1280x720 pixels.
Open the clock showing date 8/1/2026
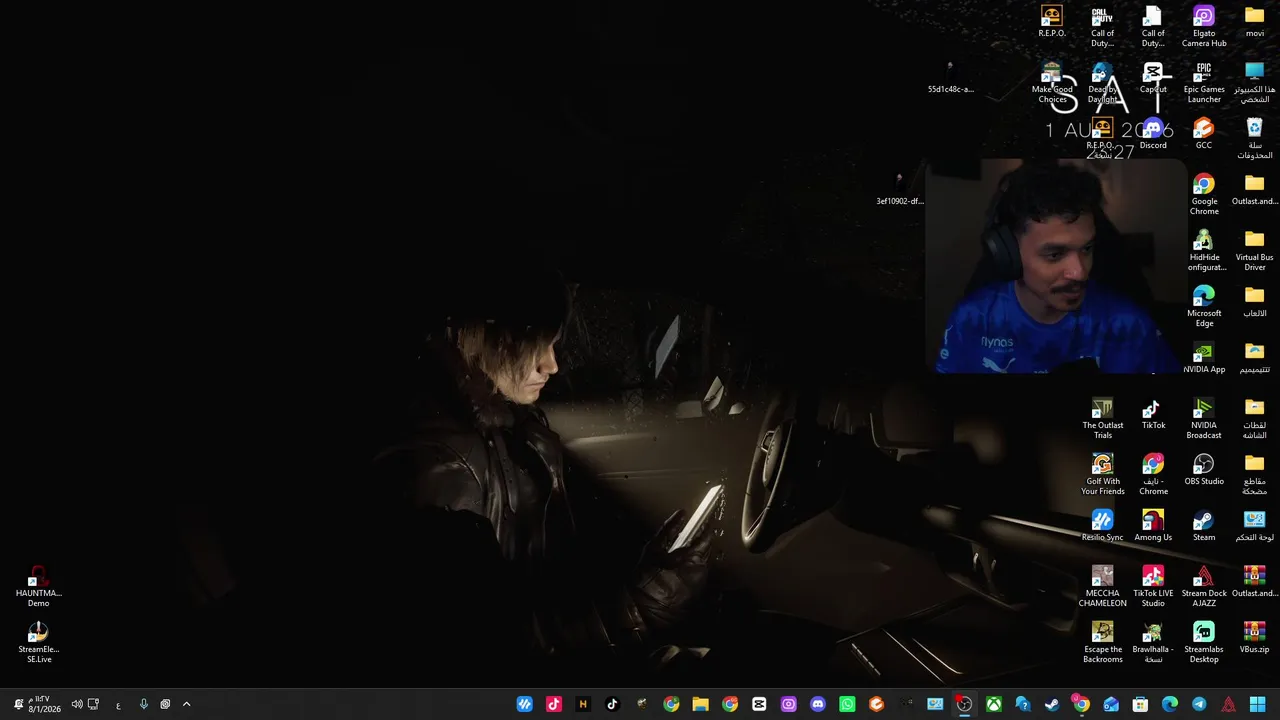[x=44, y=704]
